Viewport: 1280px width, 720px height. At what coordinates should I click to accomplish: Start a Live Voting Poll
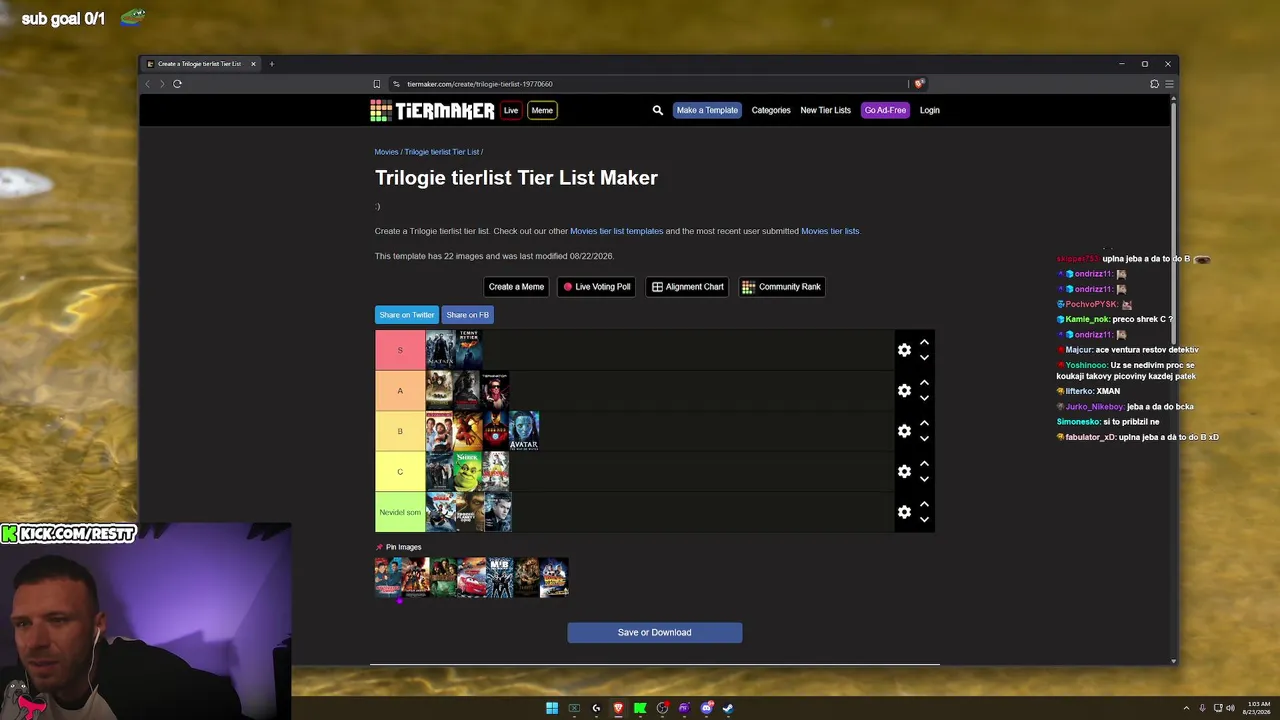[597, 287]
